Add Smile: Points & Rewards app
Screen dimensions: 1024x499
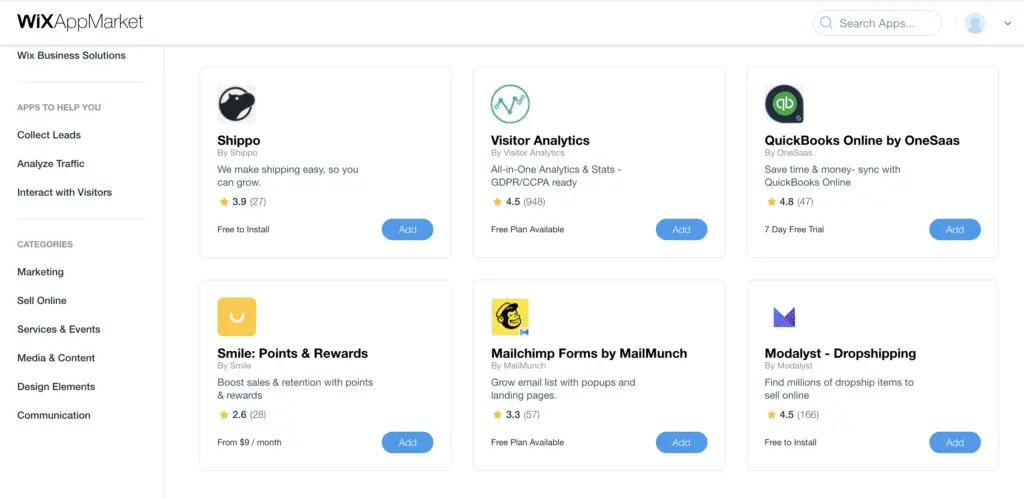pyautogui.click(x=408, y=442)
